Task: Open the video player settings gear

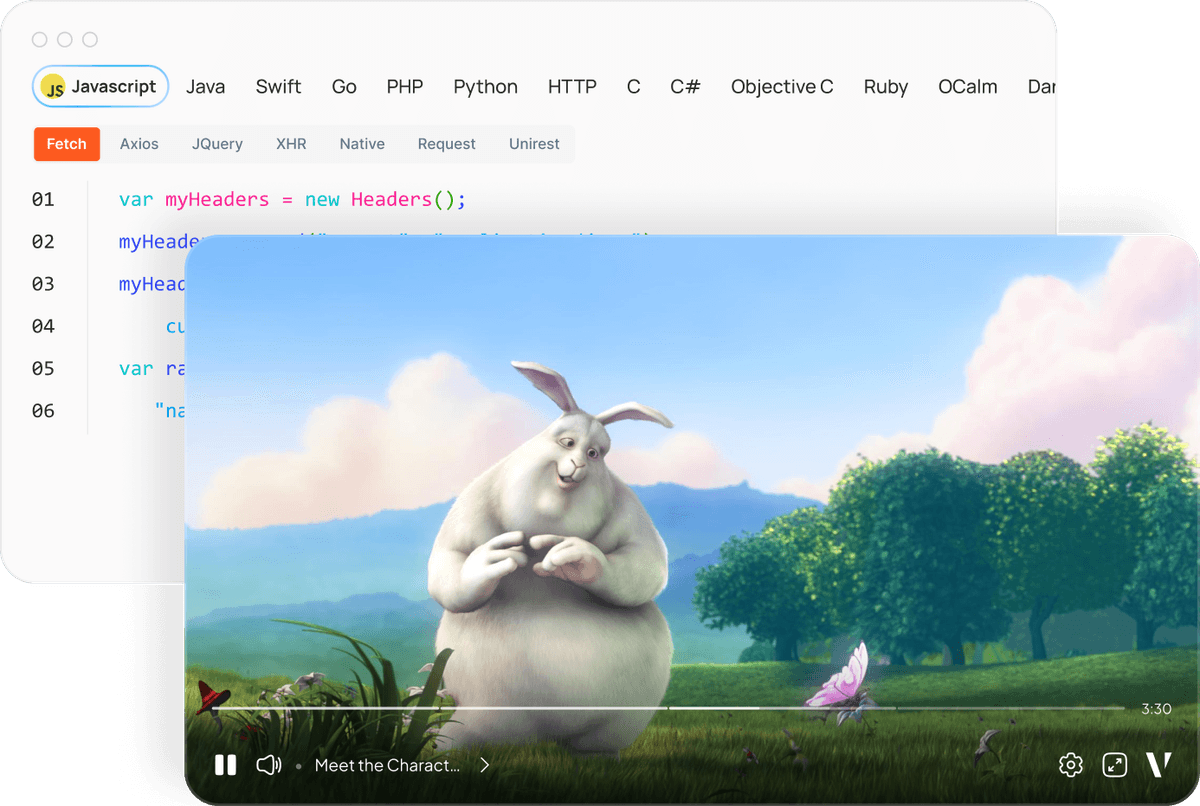Action: (1071, 765)
